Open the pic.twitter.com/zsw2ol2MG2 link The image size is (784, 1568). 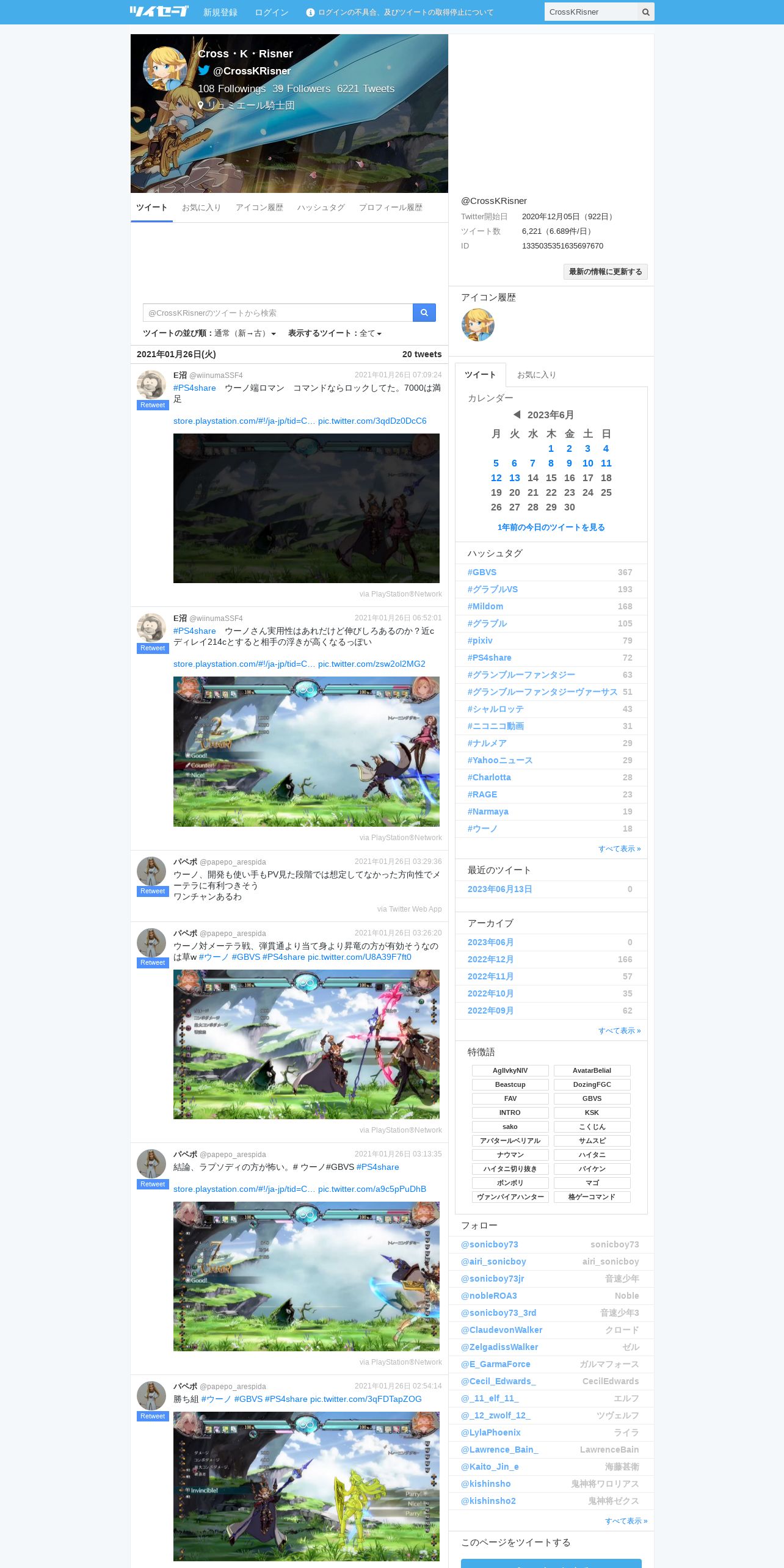pyautogui.click(x=372, y=664)
